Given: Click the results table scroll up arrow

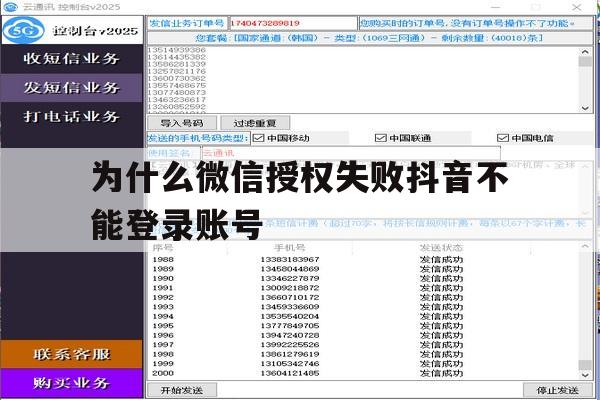Looking at the screenshot, I should [x=585, y=247].
